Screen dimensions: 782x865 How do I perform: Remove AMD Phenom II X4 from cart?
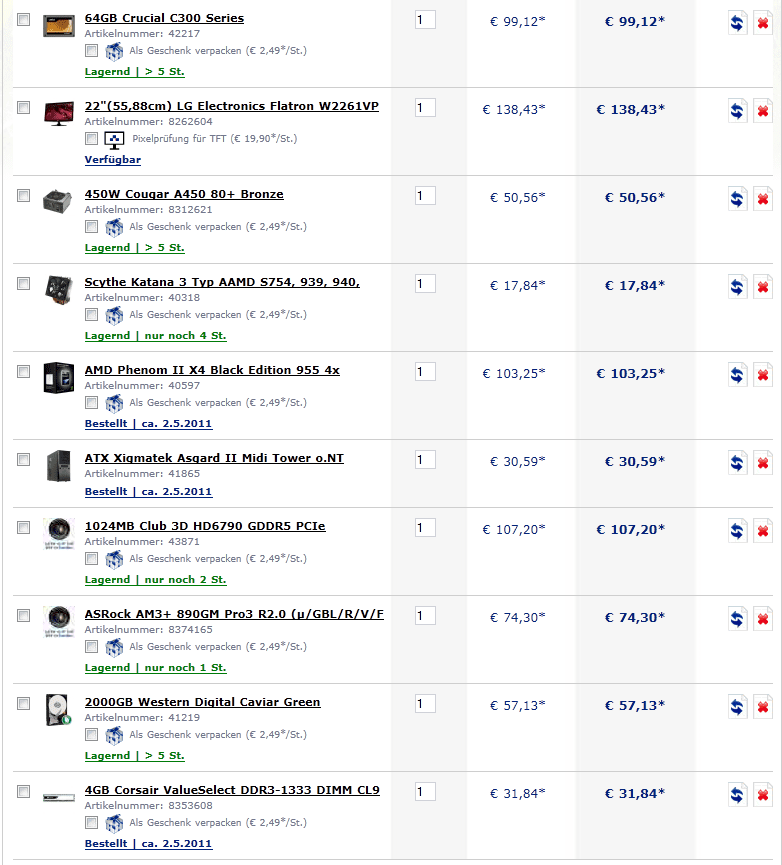[762, 376]
